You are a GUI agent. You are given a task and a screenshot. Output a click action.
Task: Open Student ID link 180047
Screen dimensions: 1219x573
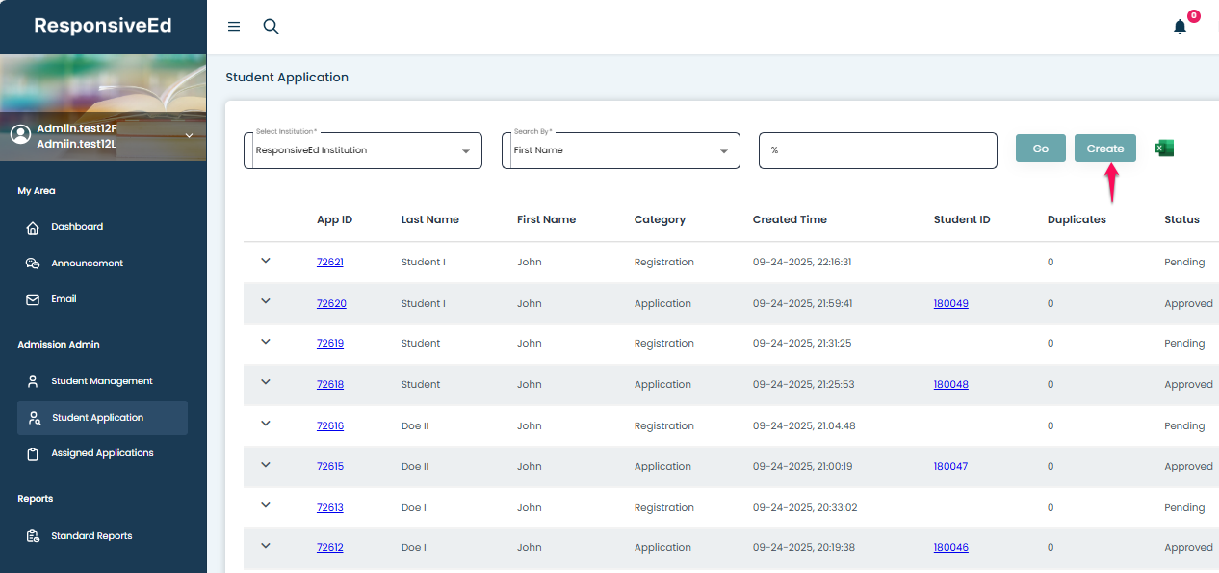[x=950, y=466]
